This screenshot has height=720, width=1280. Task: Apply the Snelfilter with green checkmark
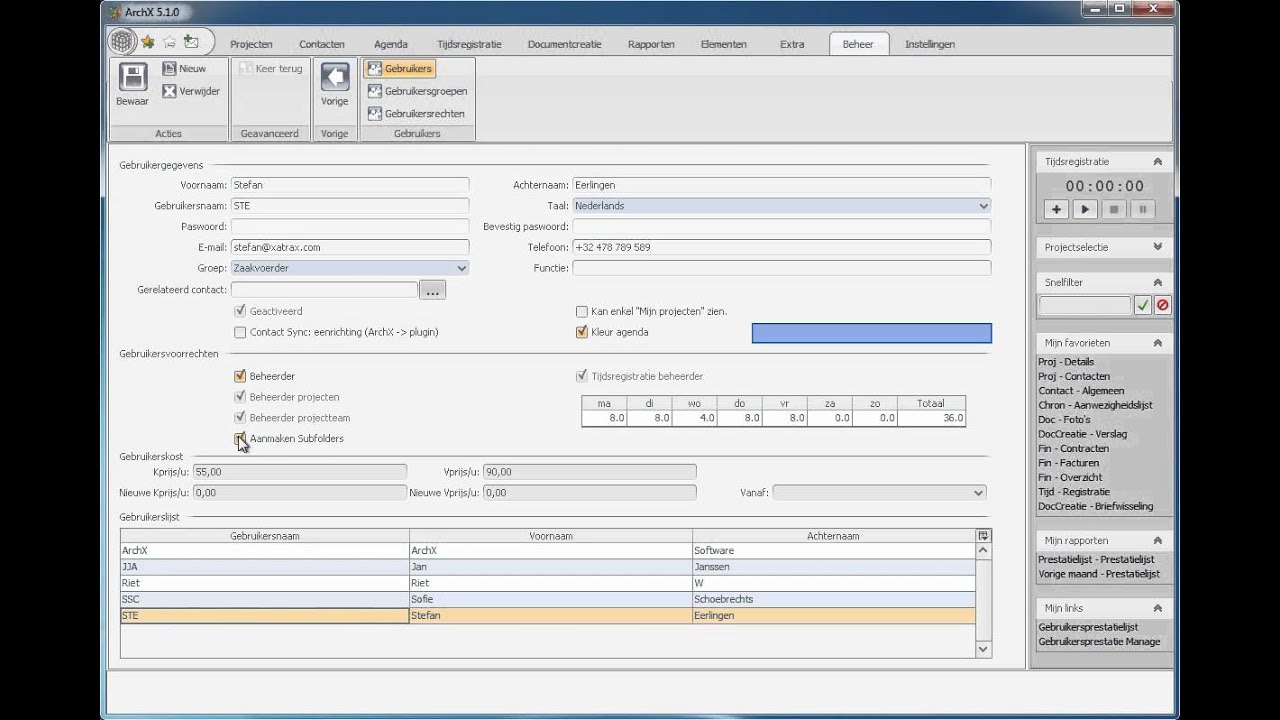pos(1143,306)
